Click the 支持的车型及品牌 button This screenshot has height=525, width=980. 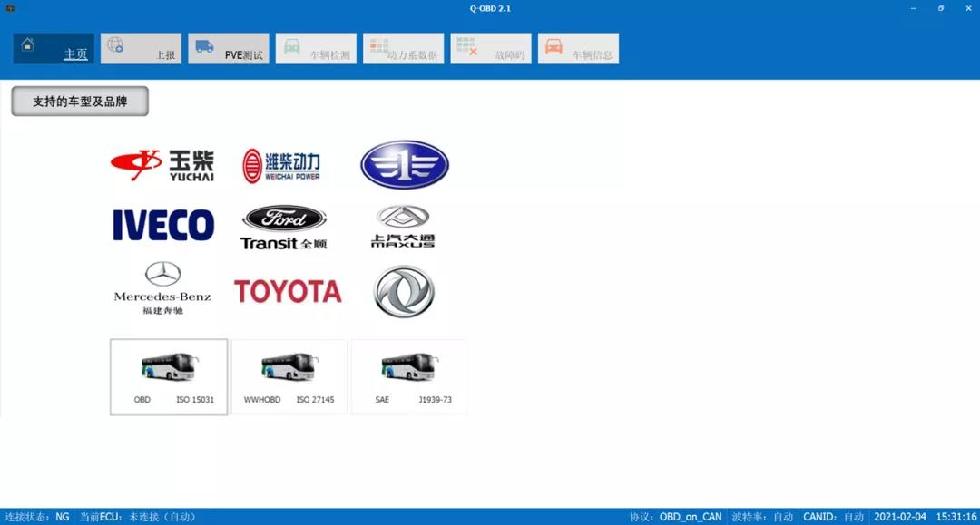coord(80,101)
